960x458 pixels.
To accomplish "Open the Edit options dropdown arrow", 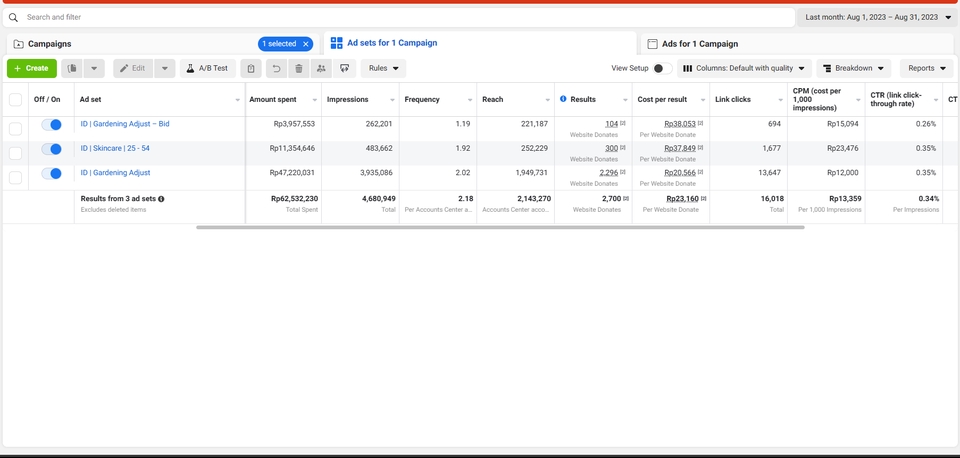I will pos(165,69).
